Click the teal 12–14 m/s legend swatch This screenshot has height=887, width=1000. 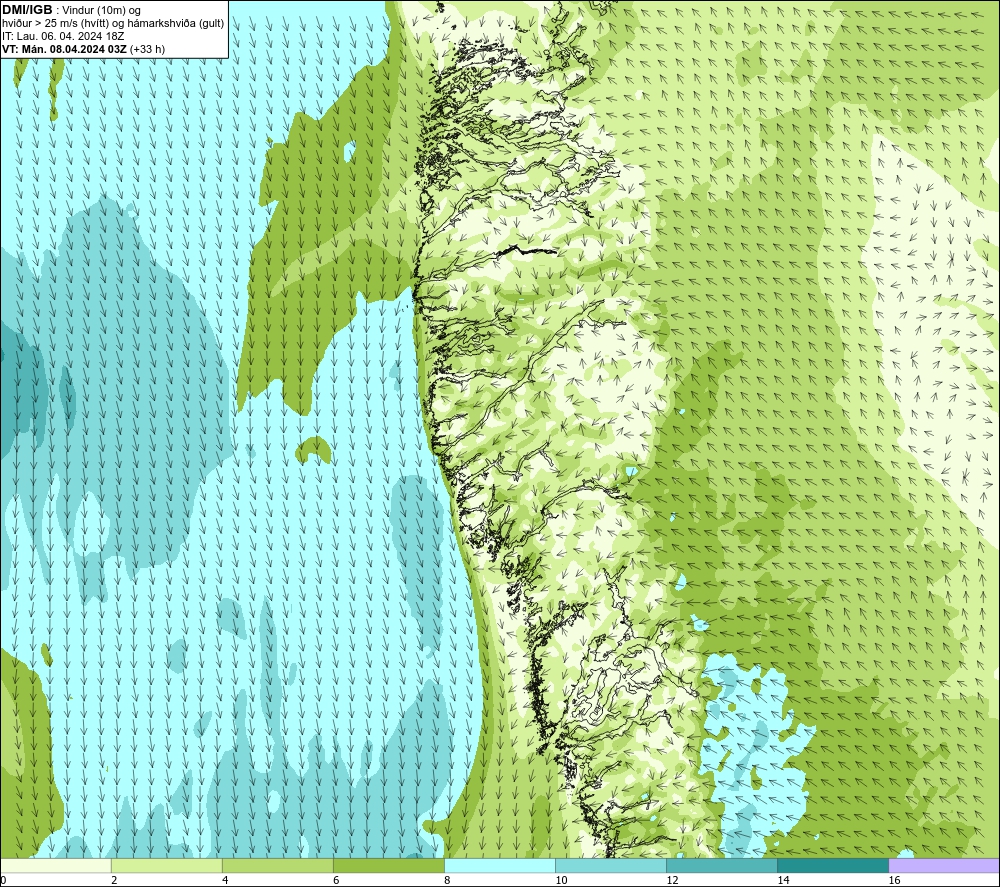[721, 865]
